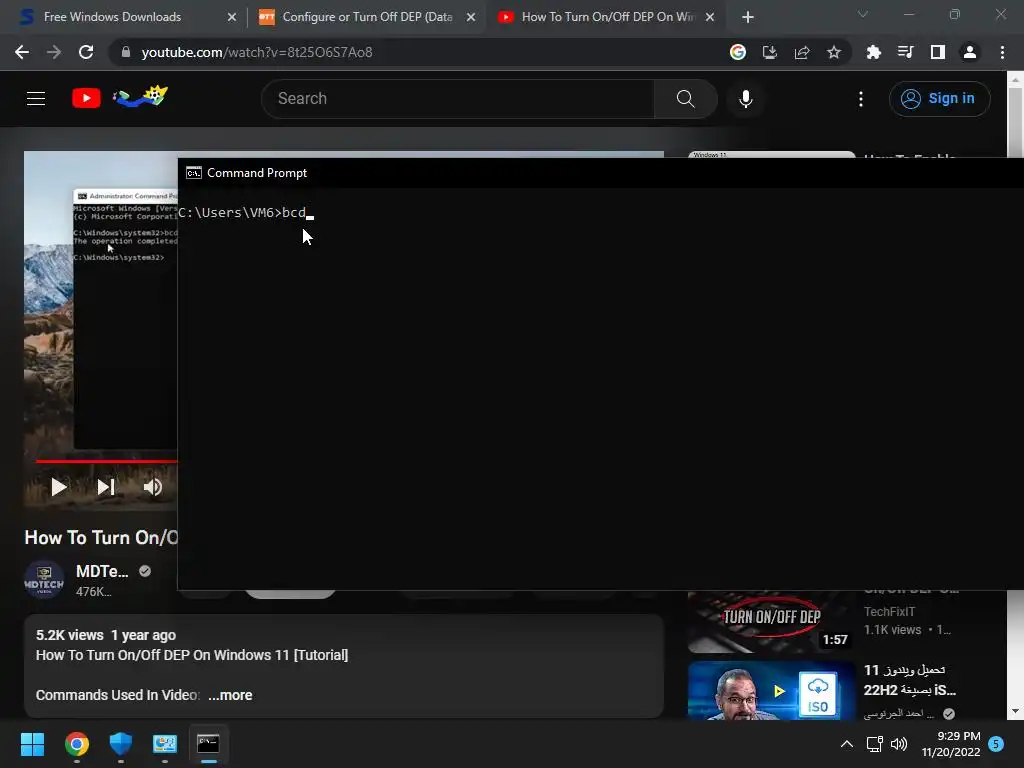The height and width of the screenshot is (768, 1024).
Task: Open the TechFixIT channel name
Action: pyautogui.click(x=889, y=612)
